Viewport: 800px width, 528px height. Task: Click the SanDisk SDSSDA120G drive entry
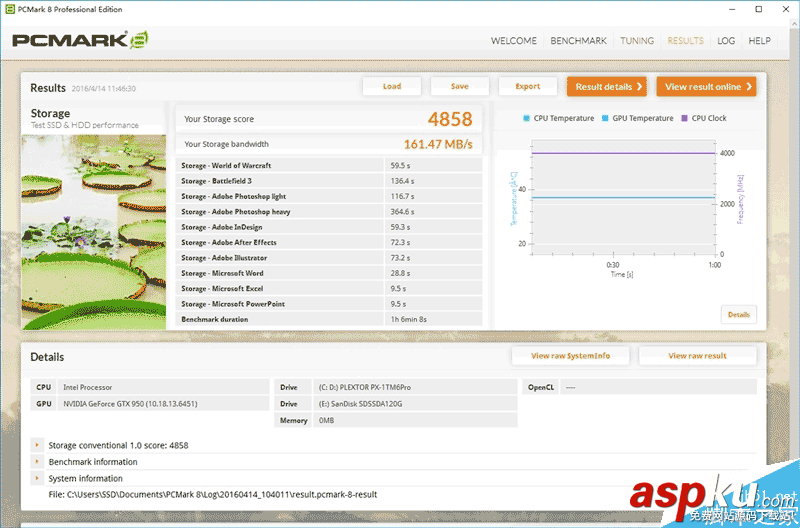pos(415,404)
